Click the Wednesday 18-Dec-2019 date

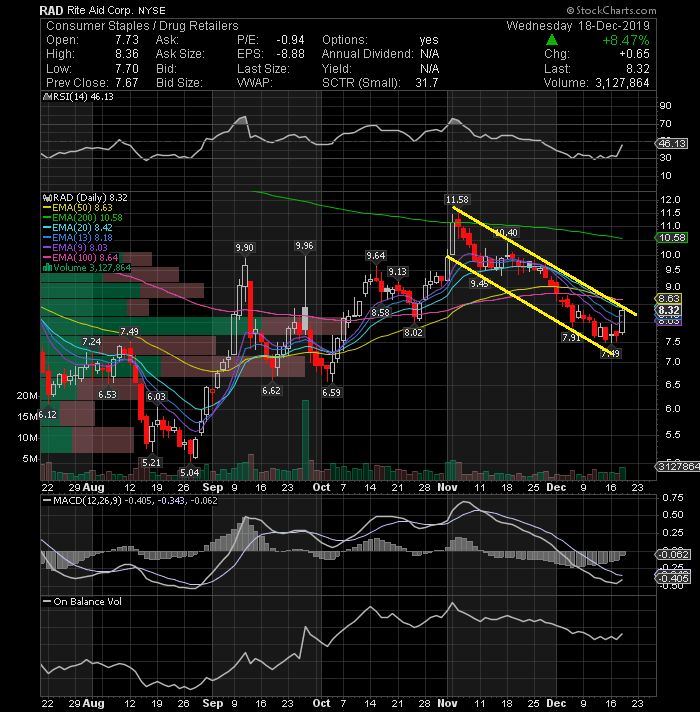[578, 26]
